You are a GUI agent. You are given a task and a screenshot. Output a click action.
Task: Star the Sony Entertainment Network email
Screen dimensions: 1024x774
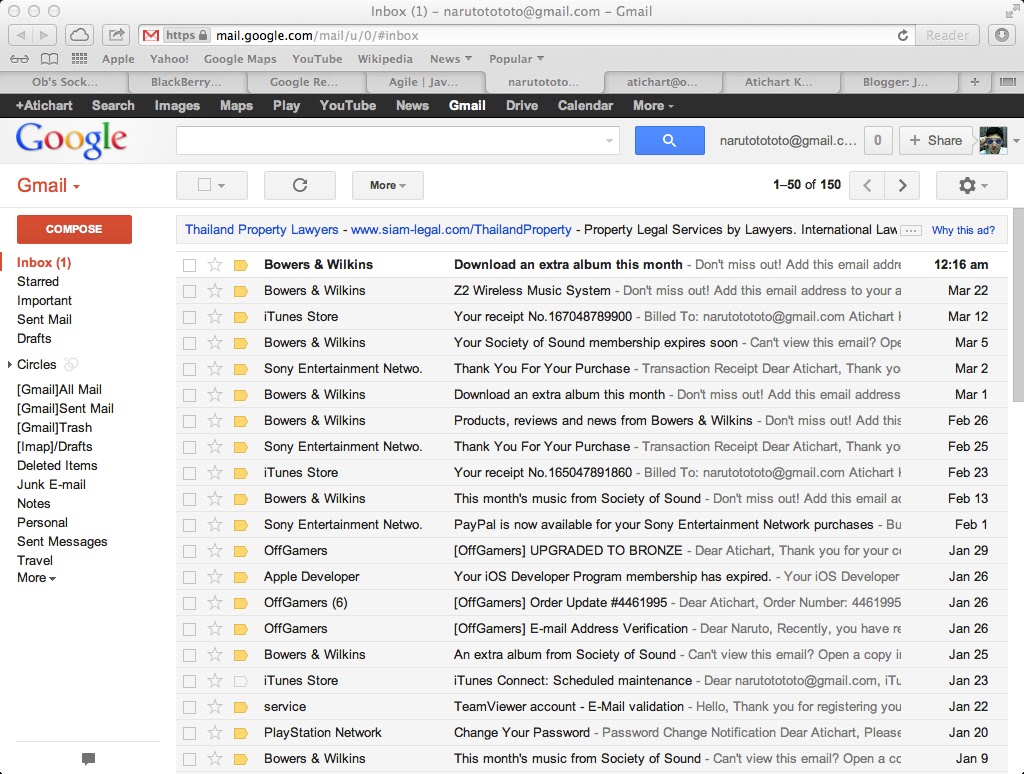coord(213,369)
